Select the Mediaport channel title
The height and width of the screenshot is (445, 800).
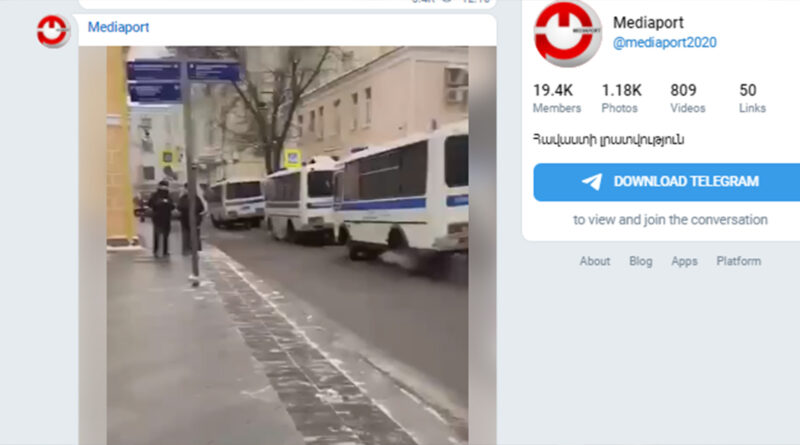click(x=648, y=22)
